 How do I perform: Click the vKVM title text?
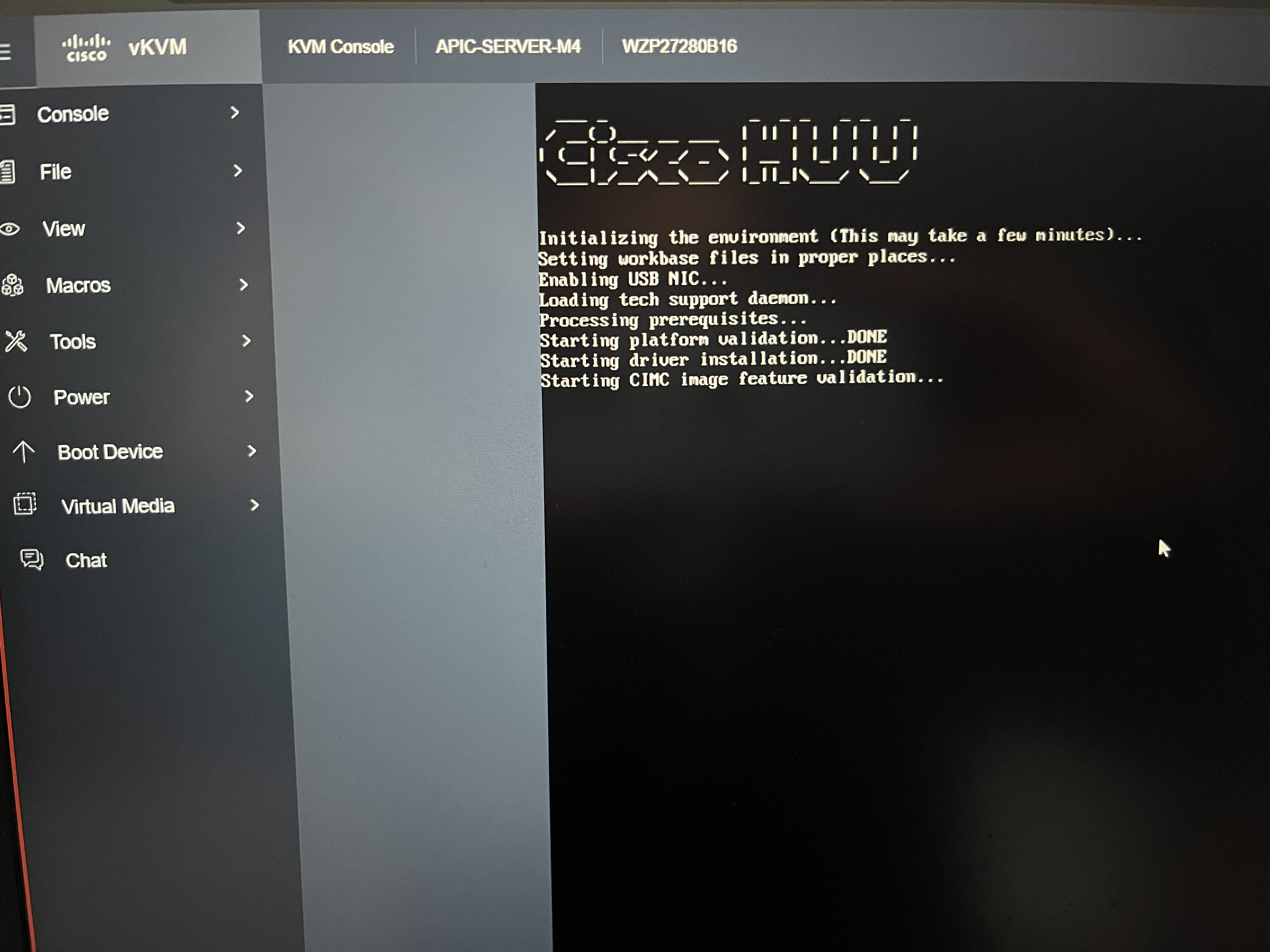pyautogui.click(x=158, y=47)
